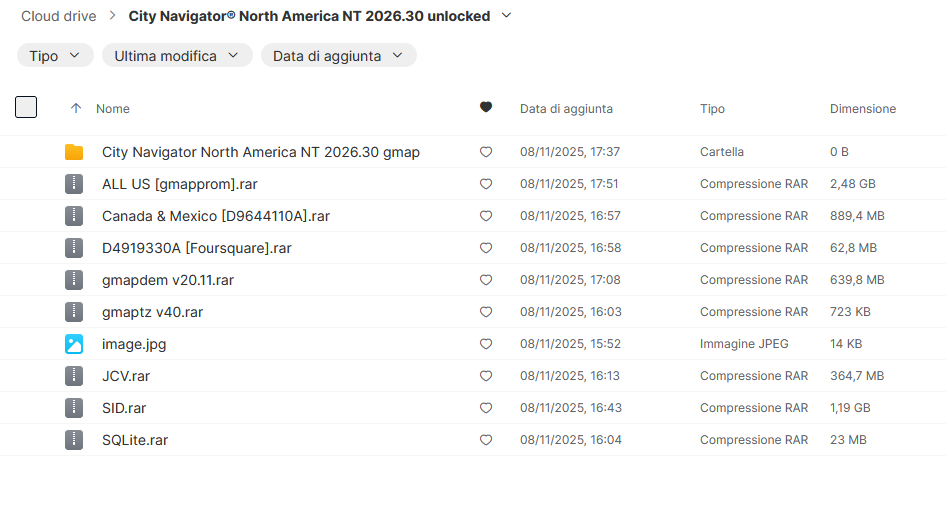Click the archive icon next to SQLite.rar
The width and height of the screenshot is (946, 520).
coord(74,440)
